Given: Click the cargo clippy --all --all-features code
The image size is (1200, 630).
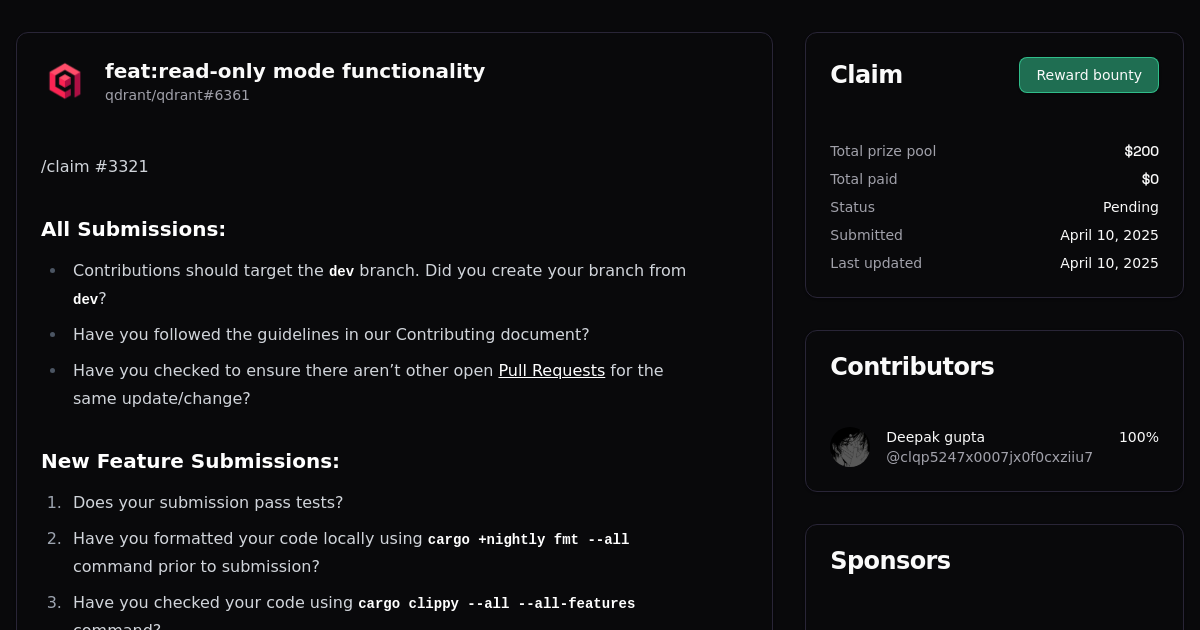Looking at the screenshot, I should [x=496, y=603].
